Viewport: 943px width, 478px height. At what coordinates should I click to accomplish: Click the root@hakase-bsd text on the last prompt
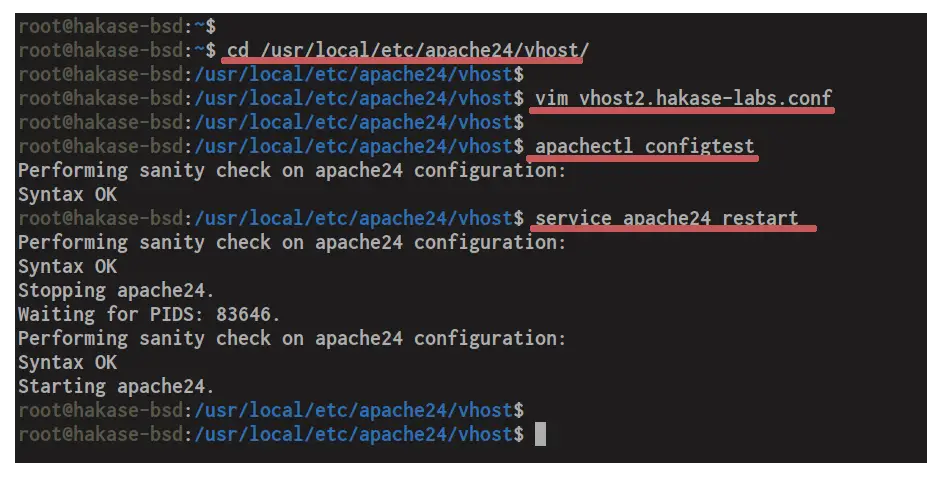100,434
